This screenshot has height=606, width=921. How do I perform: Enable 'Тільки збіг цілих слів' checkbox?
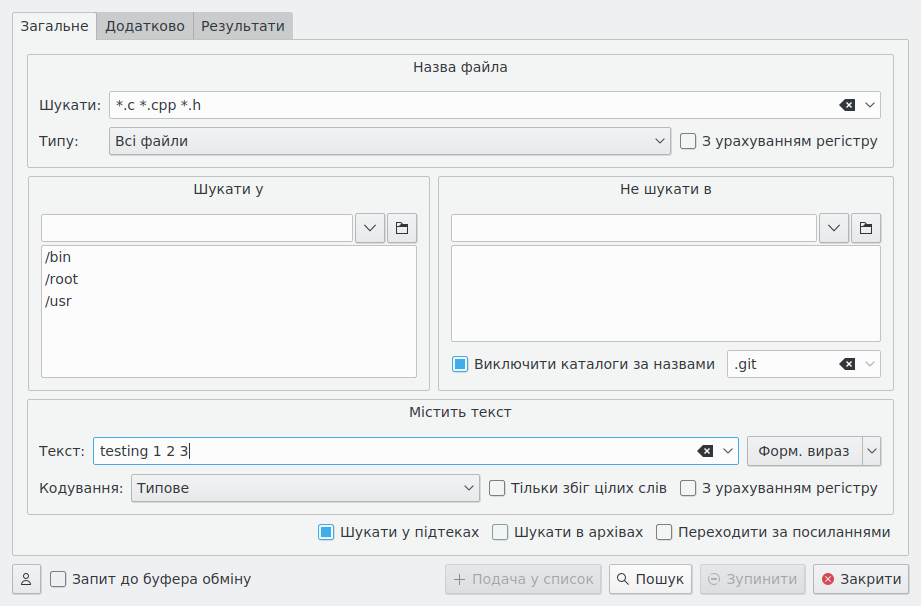(x=497, y=488)
